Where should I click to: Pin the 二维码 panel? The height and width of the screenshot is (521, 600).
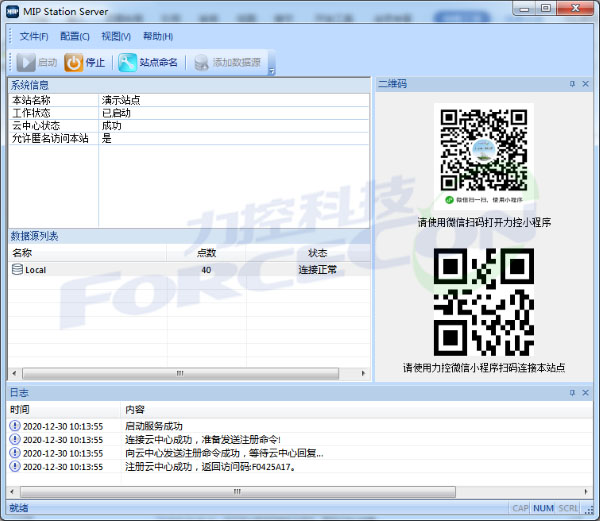(x=572, y=84)
